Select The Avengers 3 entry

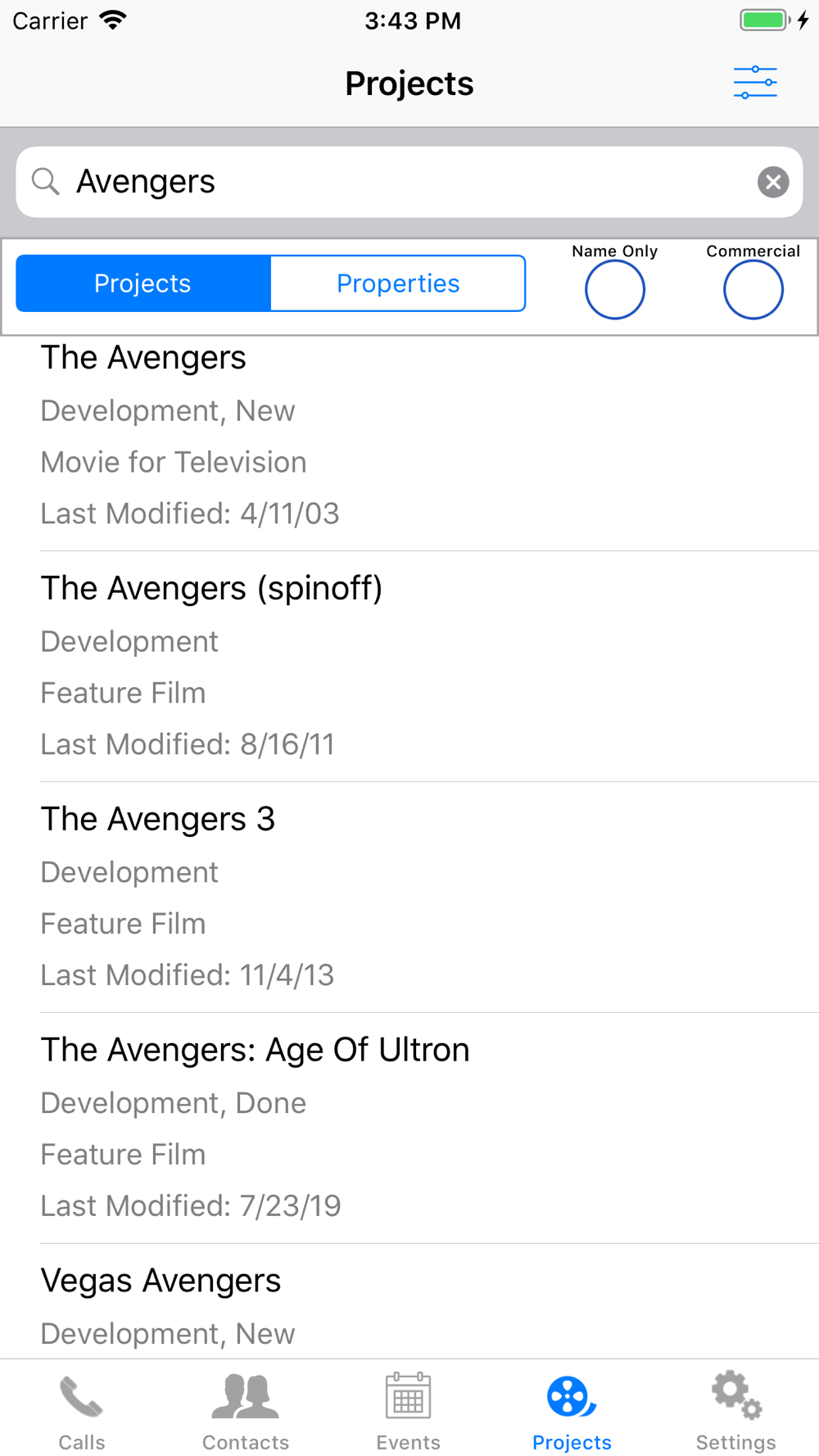[409, 897]
